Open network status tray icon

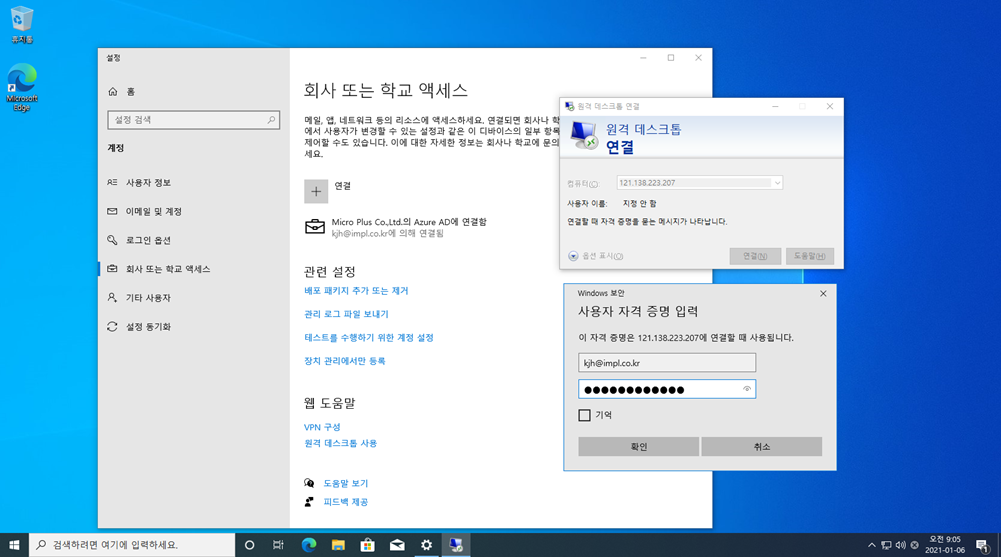(886, 546)
